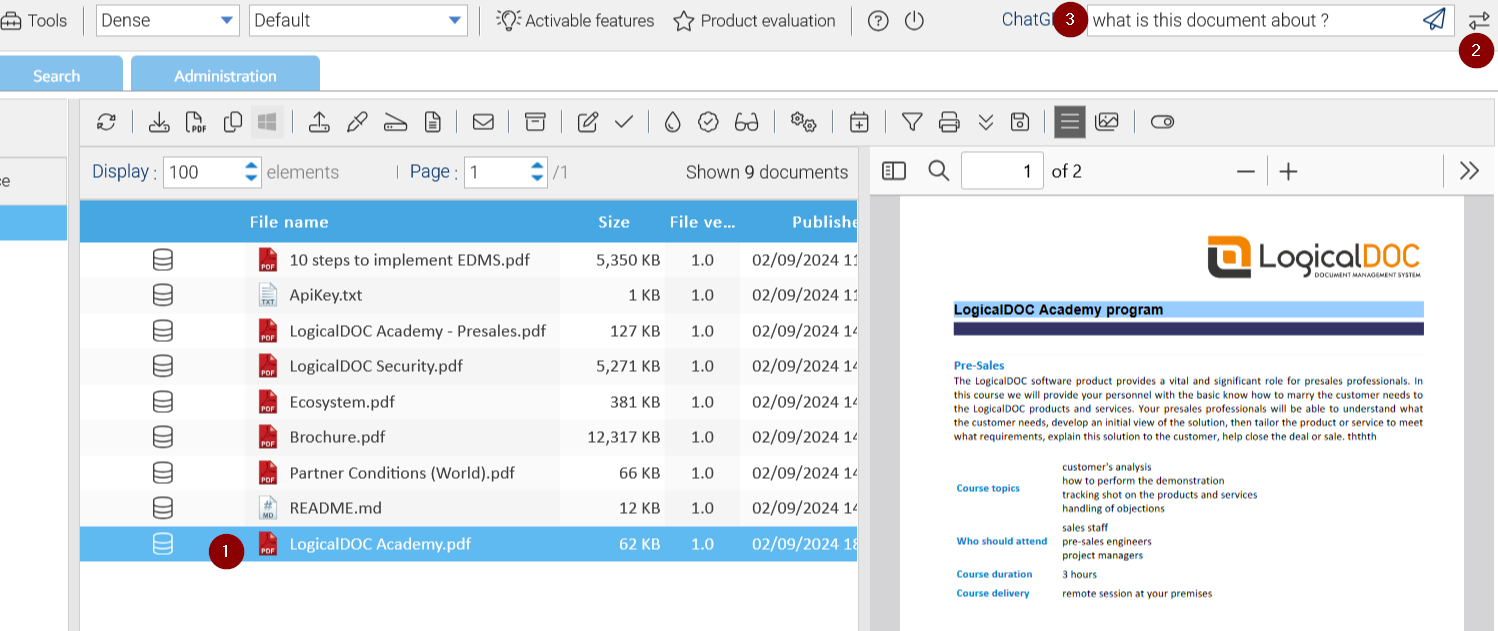Zoom in the PDF preview with plus

tap(1289, 172)
